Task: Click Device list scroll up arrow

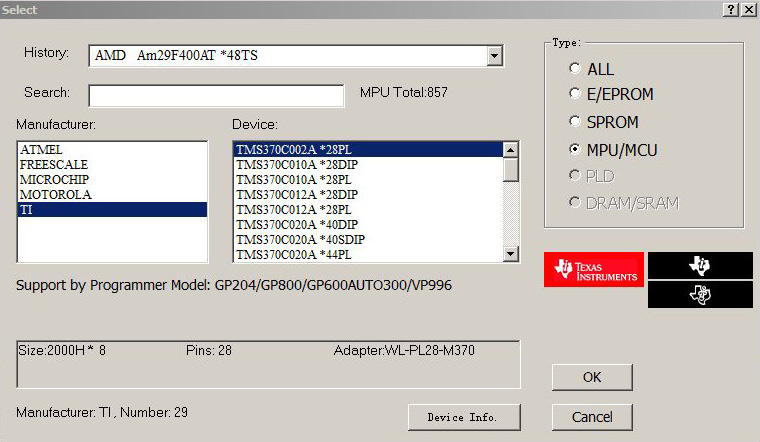Action: (x=510, y=150)
